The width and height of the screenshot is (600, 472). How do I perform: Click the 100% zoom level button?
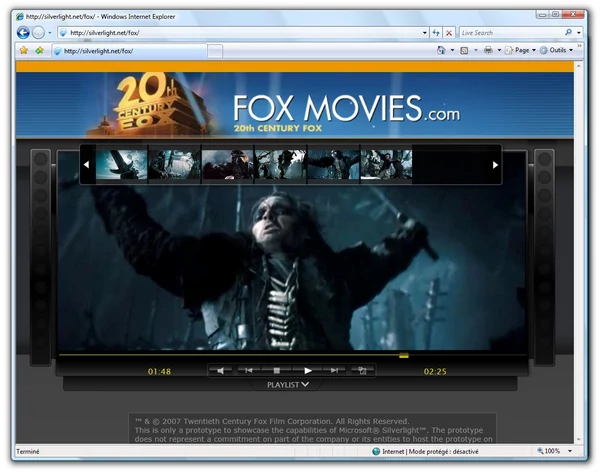pos(549,451)
